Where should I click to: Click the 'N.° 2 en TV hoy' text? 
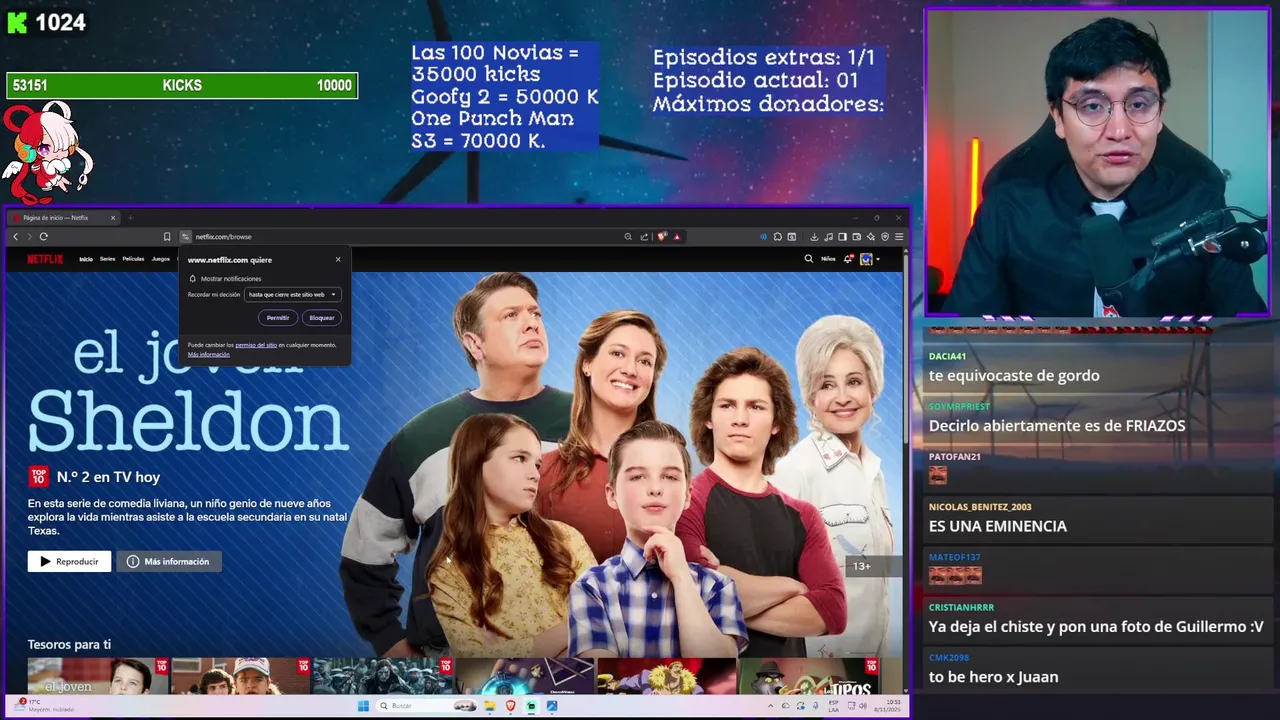(x=108, y=477)
